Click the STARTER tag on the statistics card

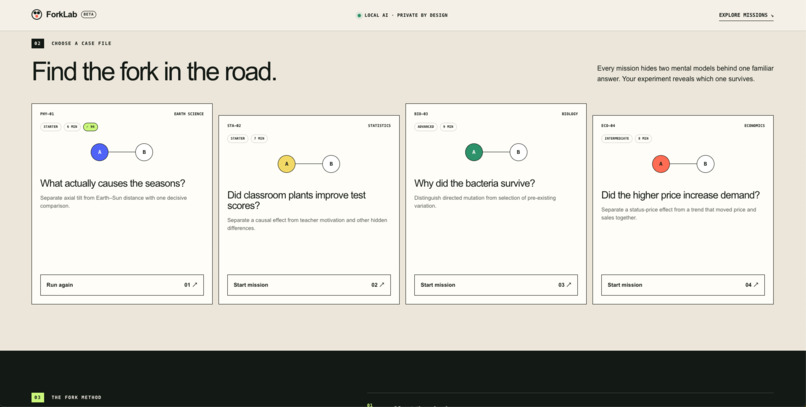click(238, 138)
